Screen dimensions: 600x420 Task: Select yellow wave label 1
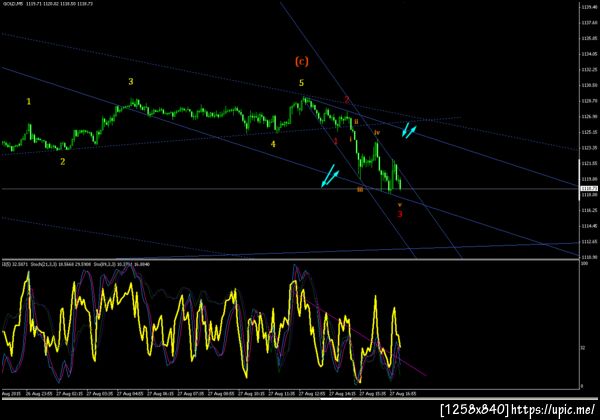[x=28, y=101]
